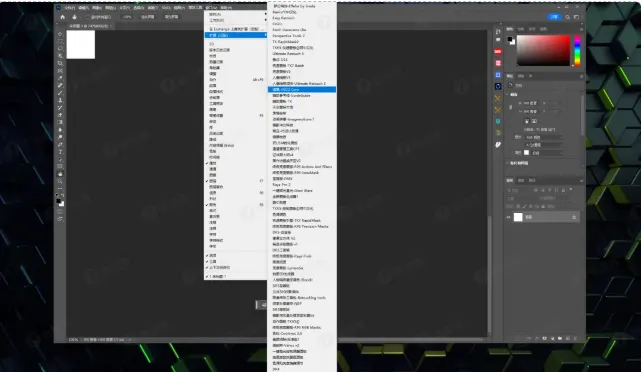Image resolution: width=641 pixels, height=372 pixels.
Task: Click the 100% zoom button
Action: pyautogui.click(x=127, y=17)
